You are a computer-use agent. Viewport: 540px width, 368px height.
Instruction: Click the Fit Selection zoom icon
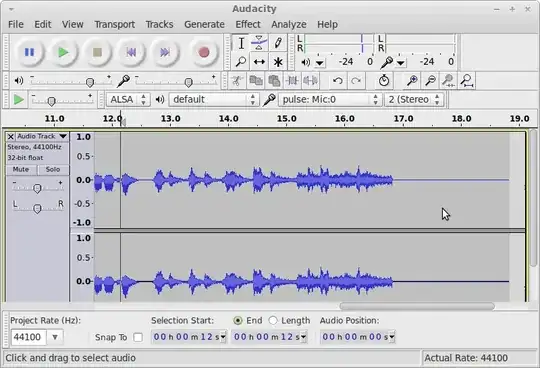pos(448,81)
